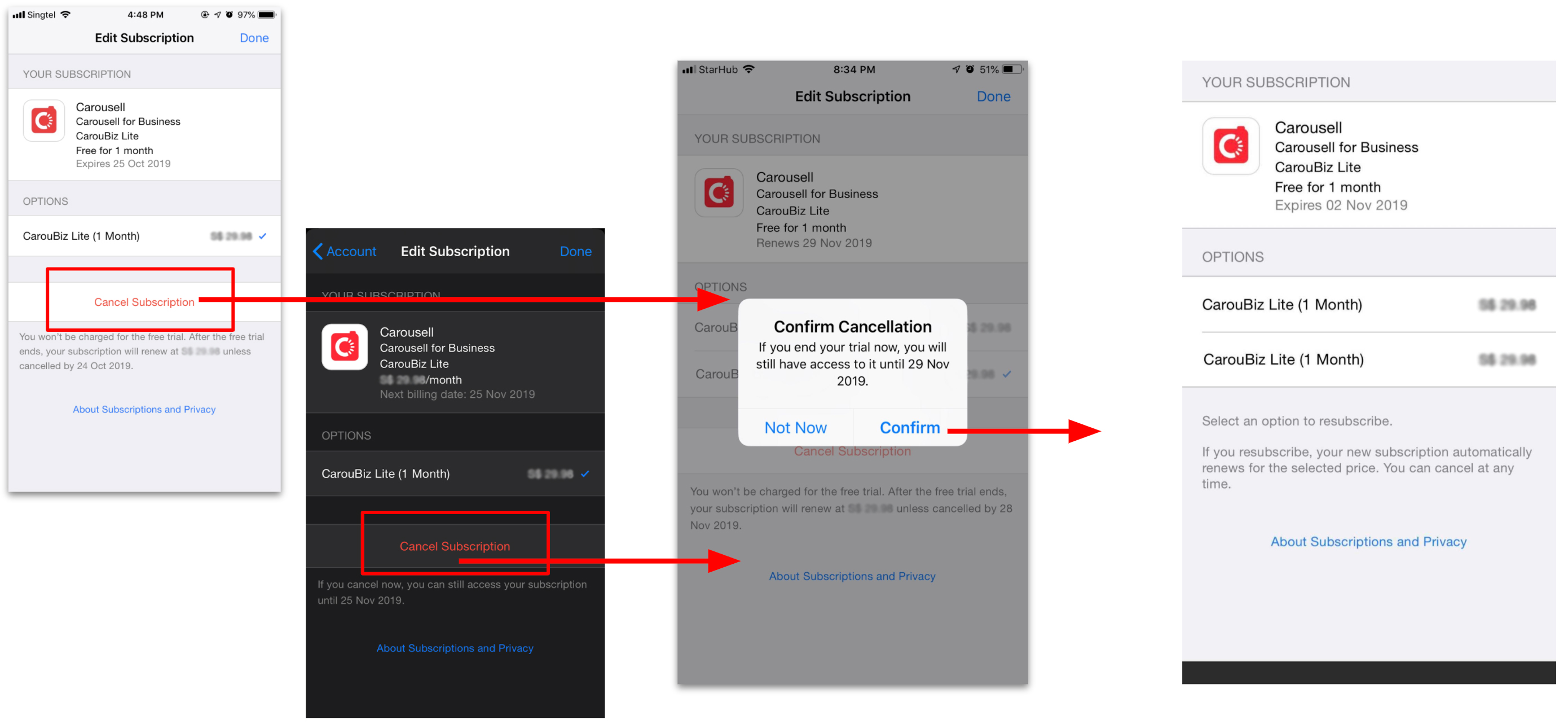The height and width of the screenshot is (728, 1568).
Task: Tap Cancel Subscription in dark mode screen
Action: [455, 546]
